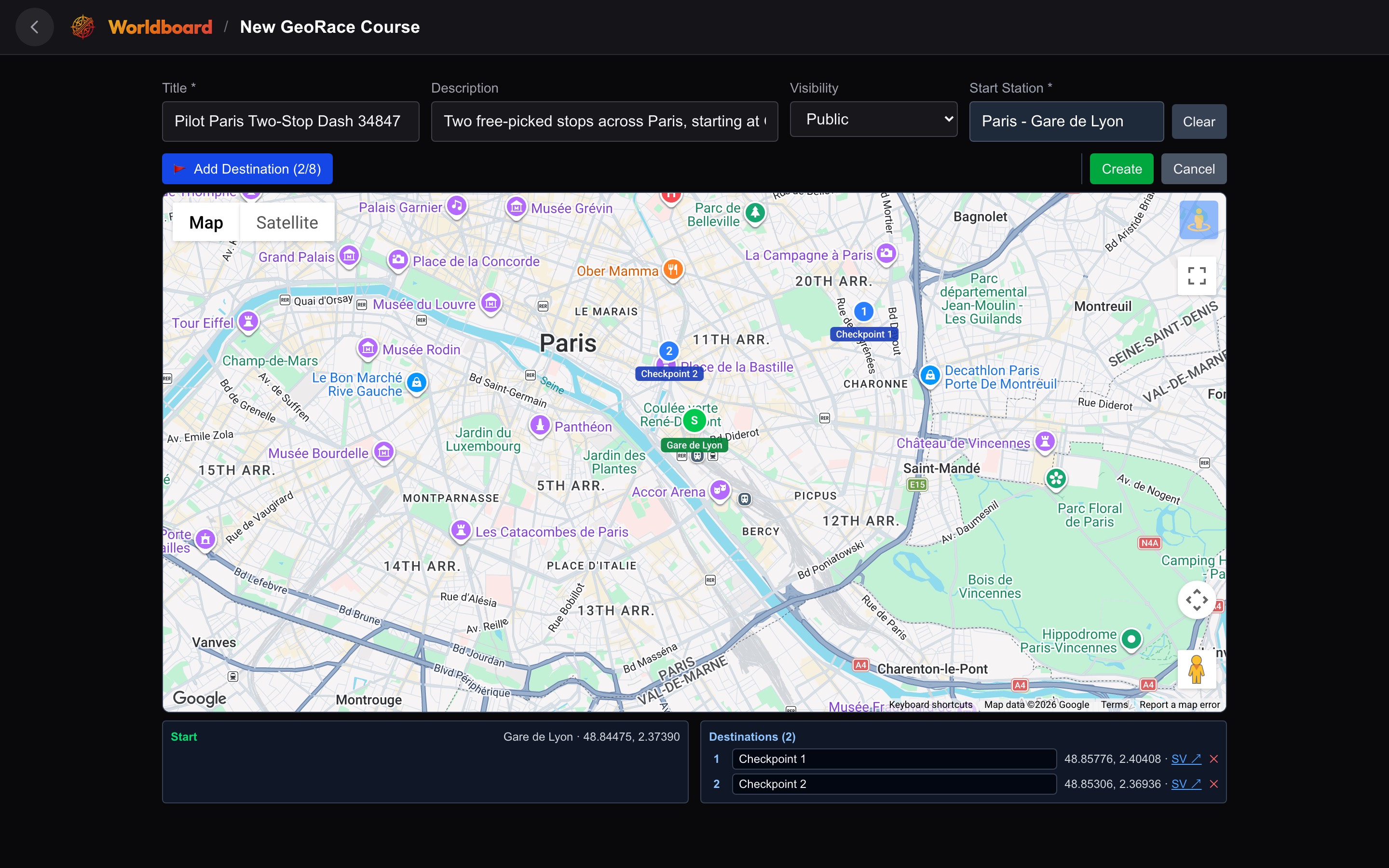Screen dimensions: 1389x868
Task: Click coordinates '48.85776, 2.40408'
Action: tap(1112, 759)
